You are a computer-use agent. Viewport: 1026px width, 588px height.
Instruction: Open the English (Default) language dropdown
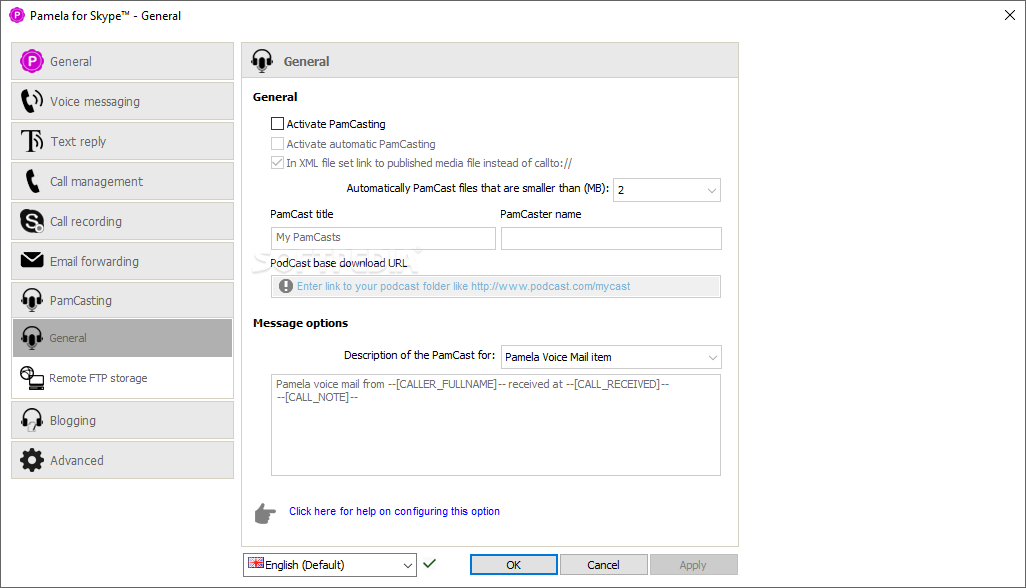point(330,565)
